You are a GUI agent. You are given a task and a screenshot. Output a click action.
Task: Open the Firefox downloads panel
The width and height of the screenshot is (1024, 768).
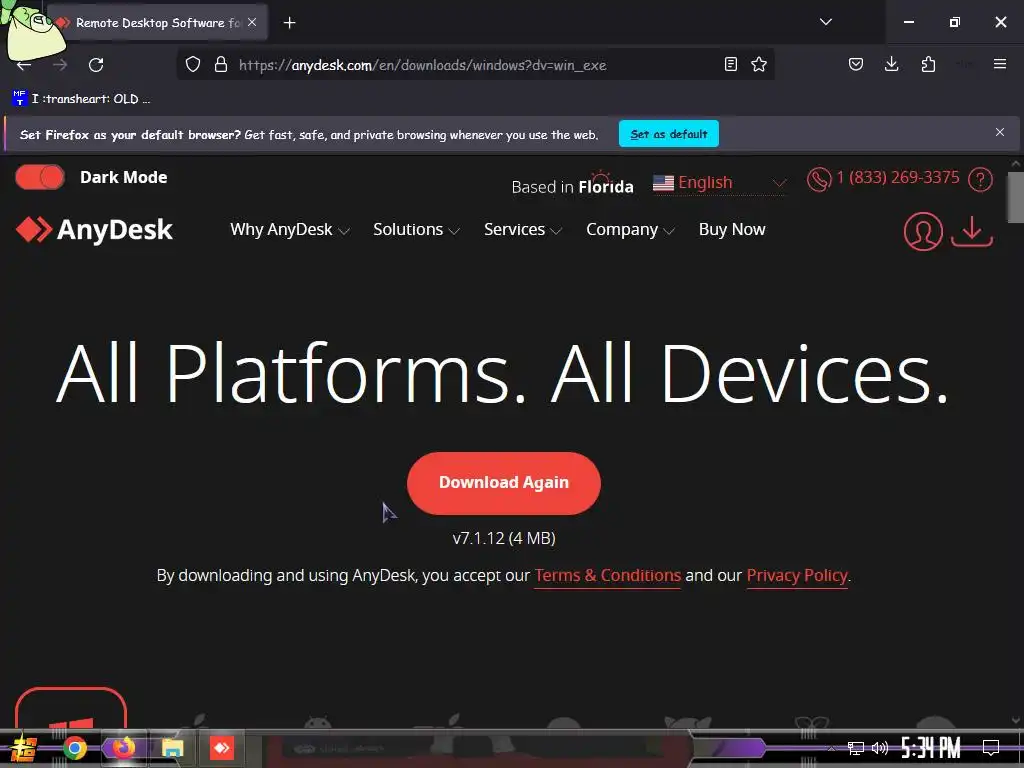[891, 64]
